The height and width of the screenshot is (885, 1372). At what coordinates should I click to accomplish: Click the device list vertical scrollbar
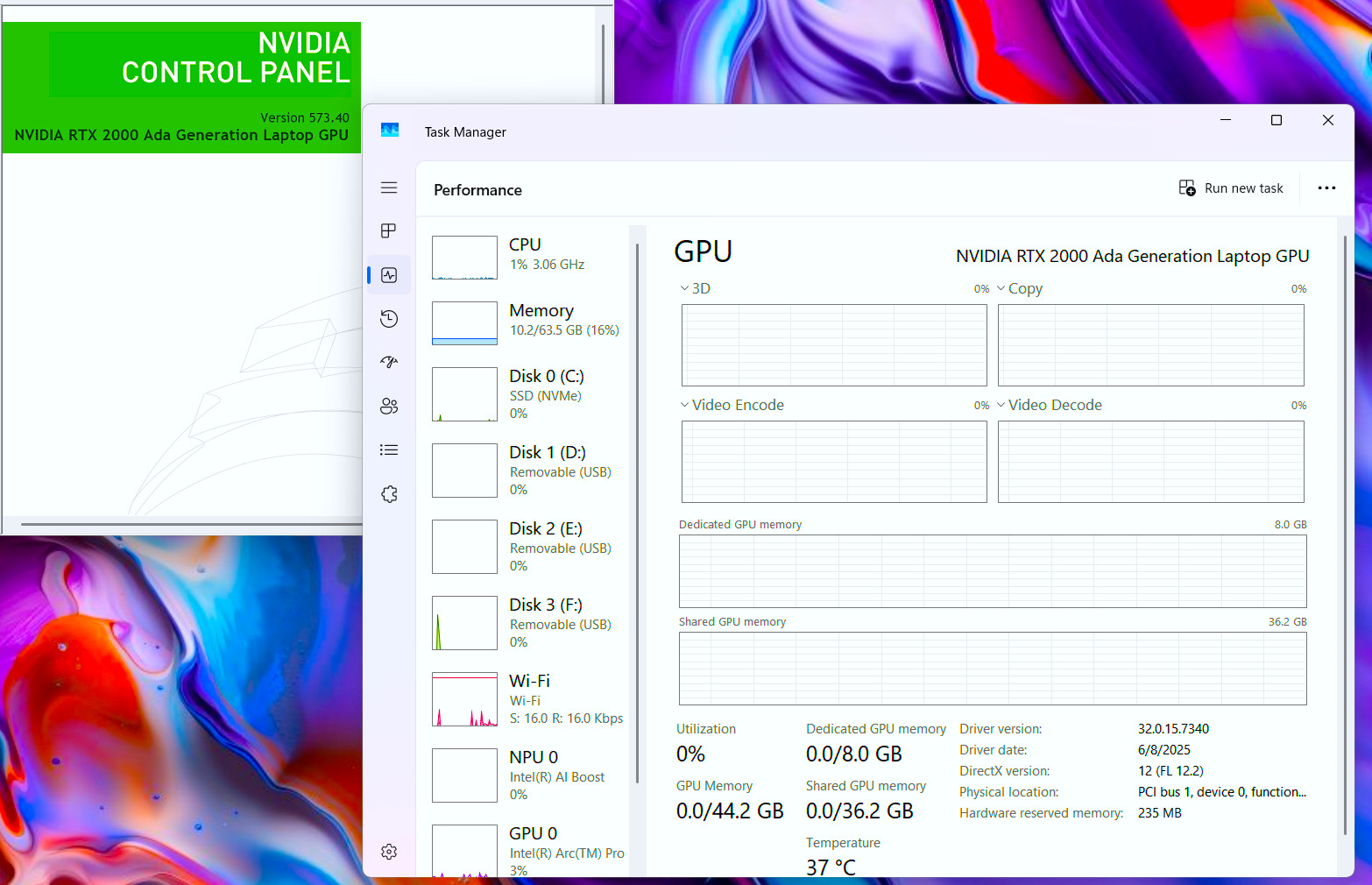pos(637,513)
